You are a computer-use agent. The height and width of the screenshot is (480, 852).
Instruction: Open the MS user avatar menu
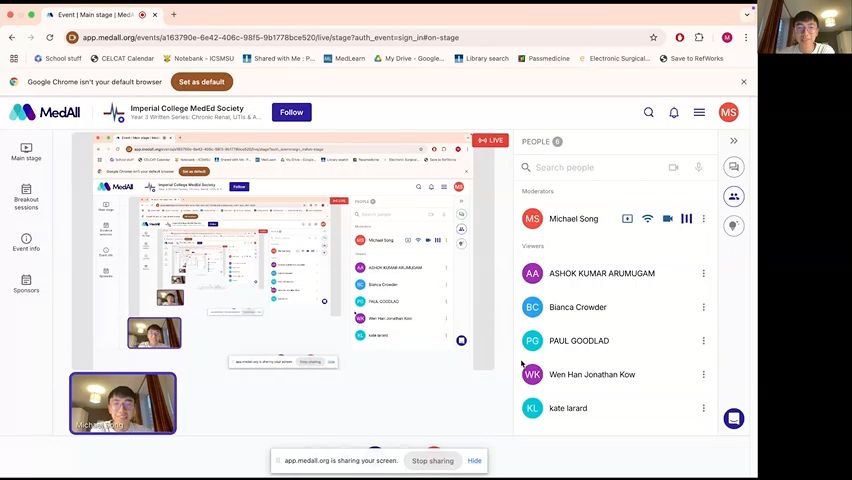click(729, 113)
